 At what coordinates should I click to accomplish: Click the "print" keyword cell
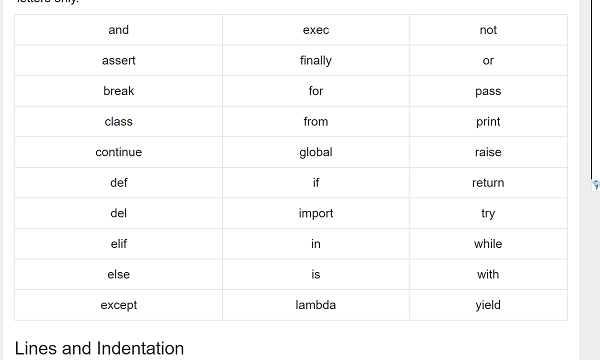(488, 122)
